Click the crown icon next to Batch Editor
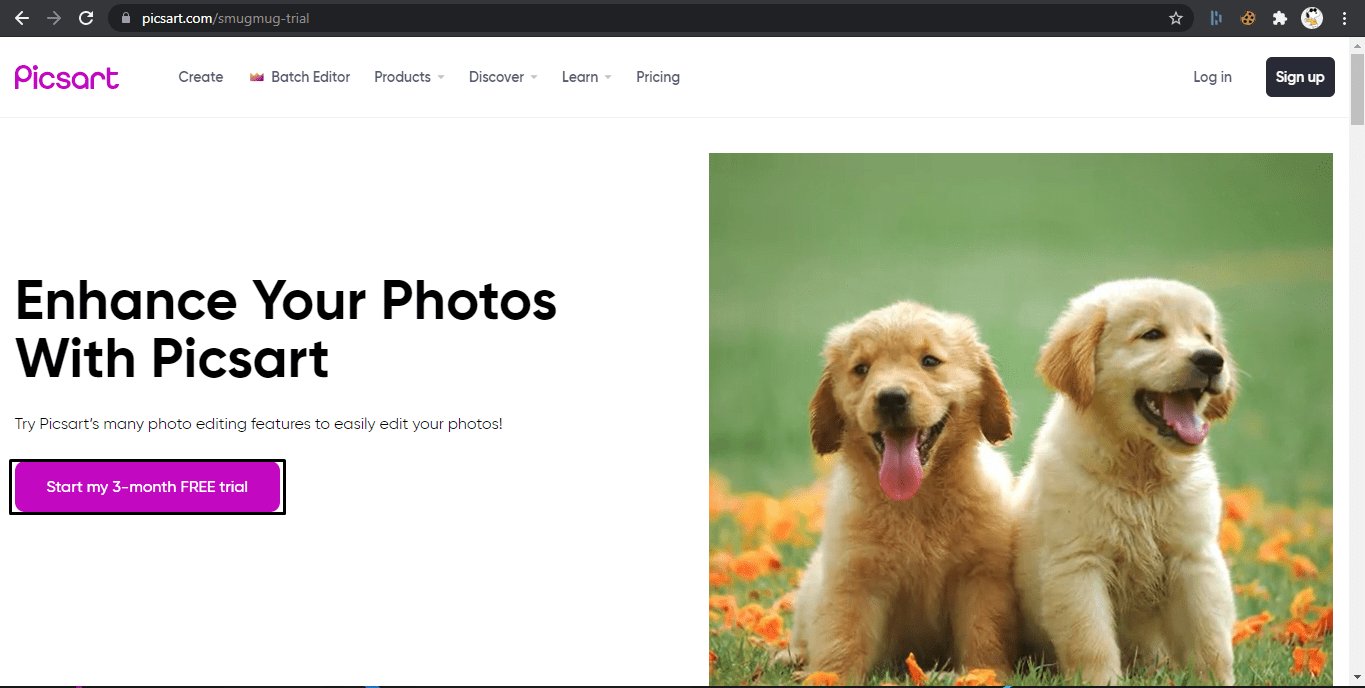1365x688 pixels. (x=256, y=76)
